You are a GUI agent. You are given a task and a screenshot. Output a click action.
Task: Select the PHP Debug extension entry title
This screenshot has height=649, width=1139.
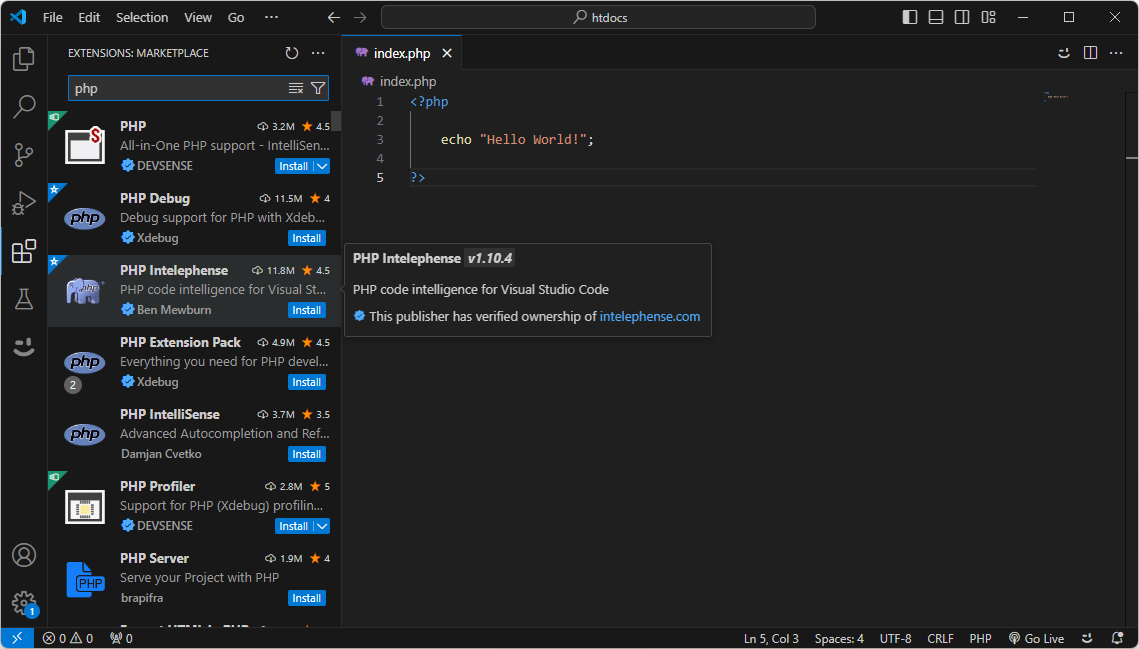coord(155,198)
